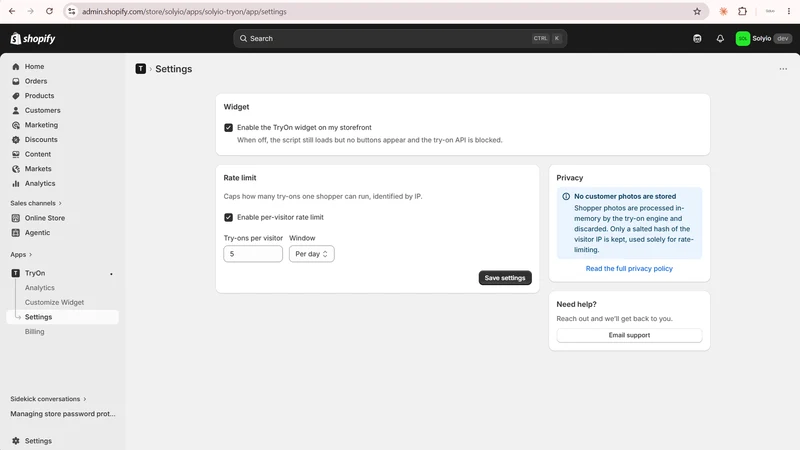Open the Customers section
Image resolution: width=800 pixels, height=450 pixels.
click(42, 110)
